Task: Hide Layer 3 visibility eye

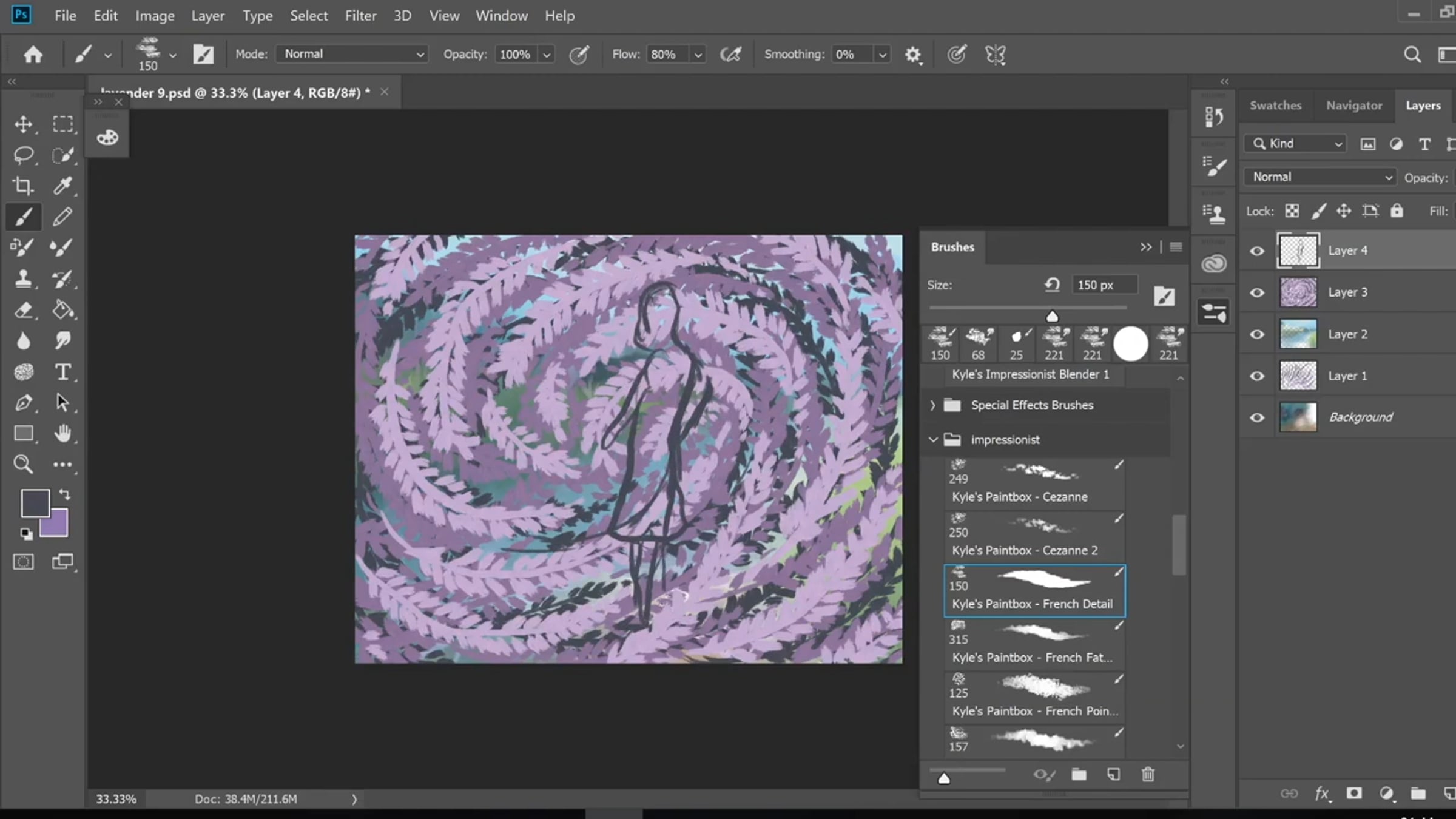Action: click(x=1257, y=292)
